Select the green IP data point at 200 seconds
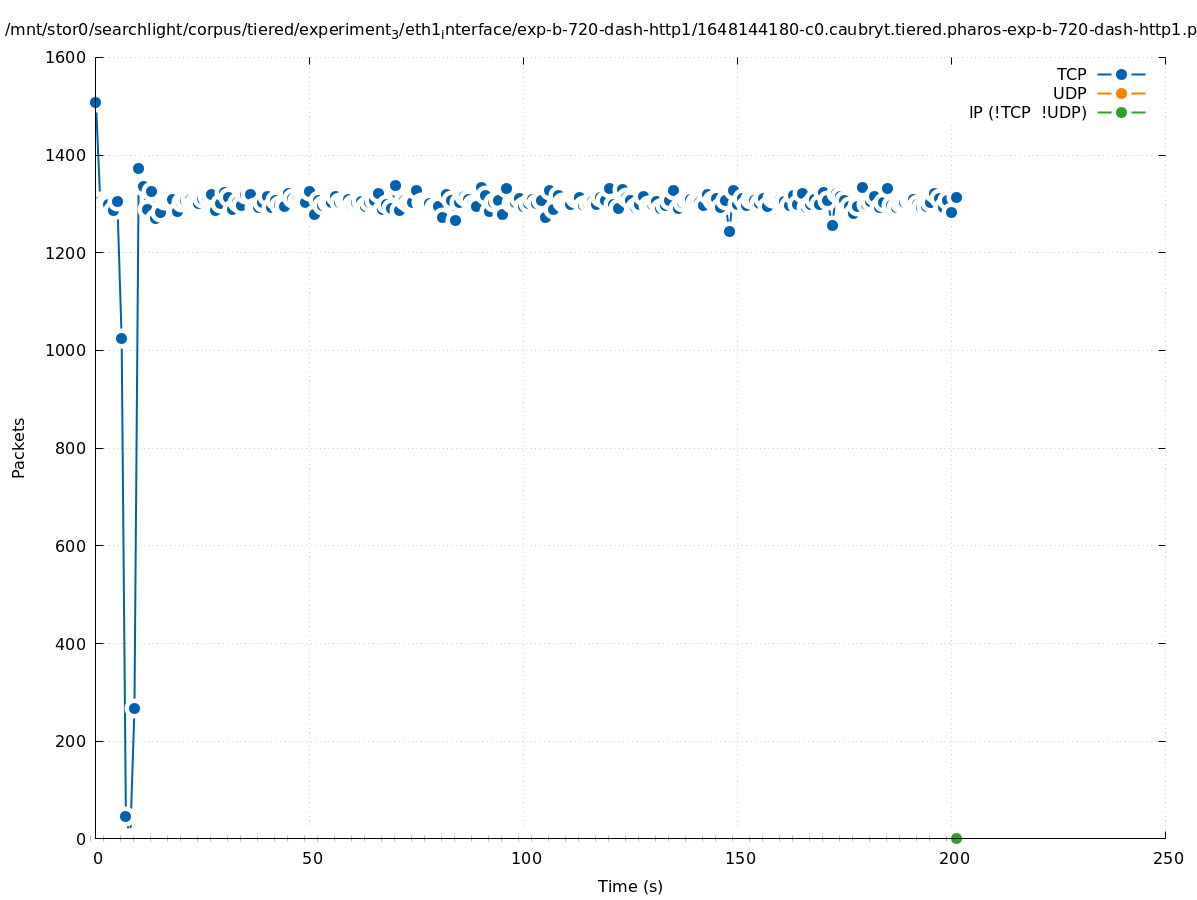This screenshot has height=900, width=1197. tap(956, 838)
